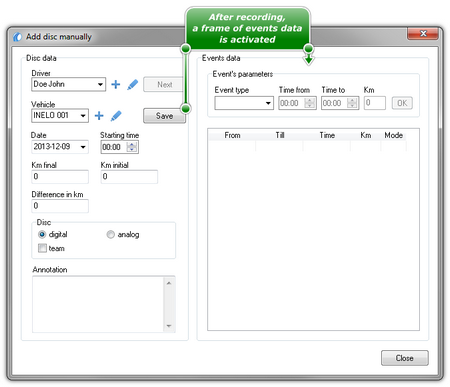Image resolution: width=450 pixels, height=387 pixels.
Task: Click into the Km initial field
Action: point(129,177)
